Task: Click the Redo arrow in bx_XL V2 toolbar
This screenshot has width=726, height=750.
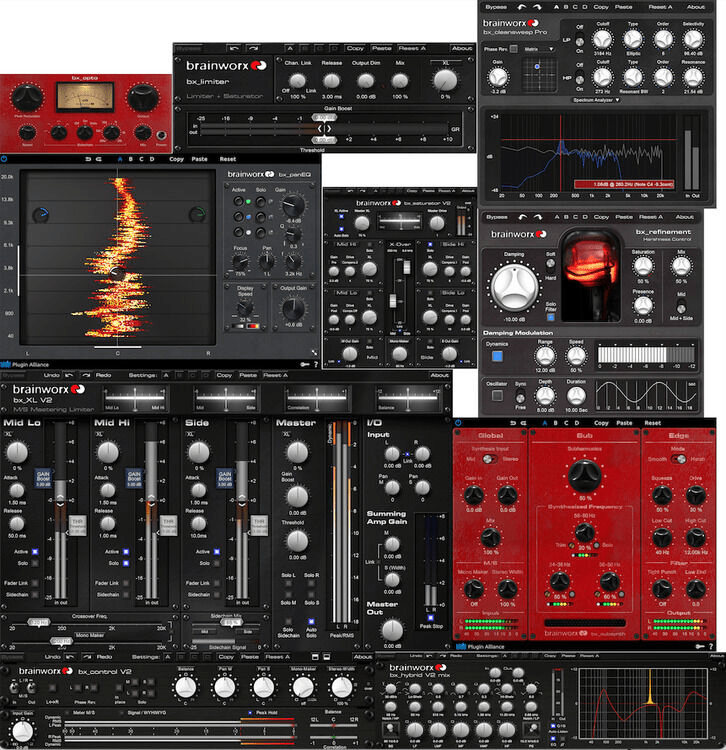Action: click(86, 375)
